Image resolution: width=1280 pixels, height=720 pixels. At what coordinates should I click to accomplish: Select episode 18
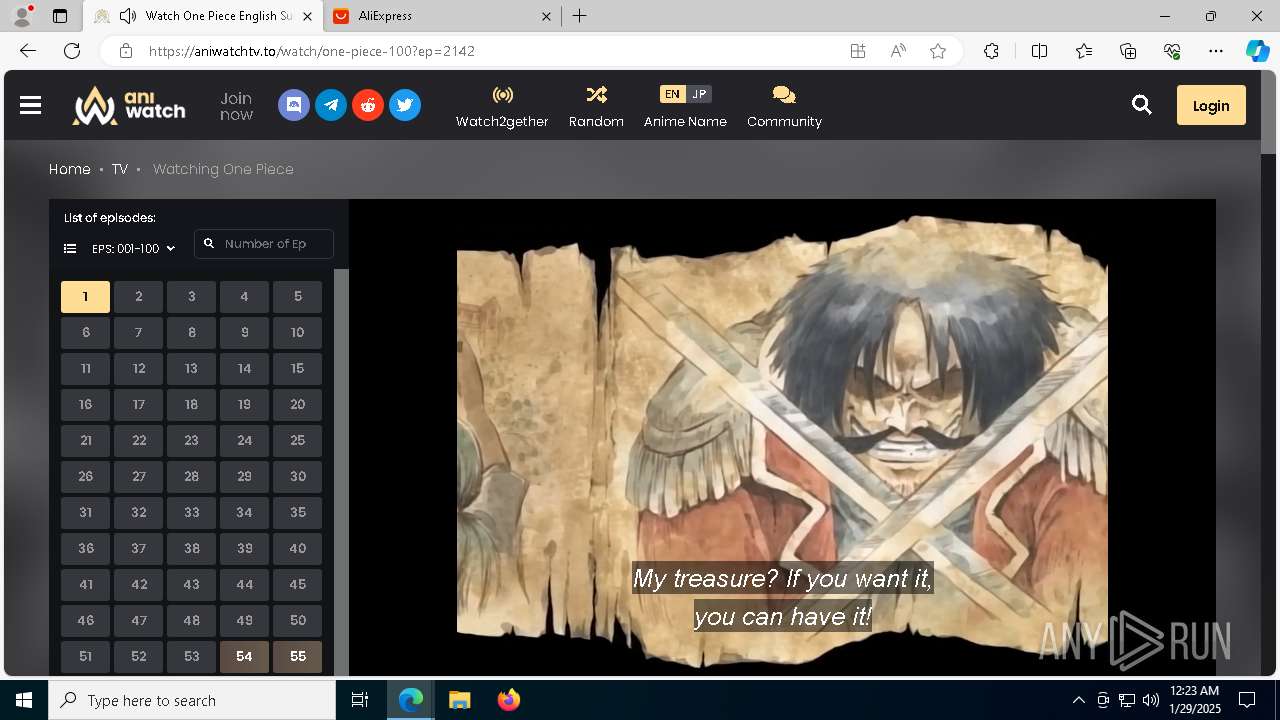pyautogui.click(x=192, y=404)
